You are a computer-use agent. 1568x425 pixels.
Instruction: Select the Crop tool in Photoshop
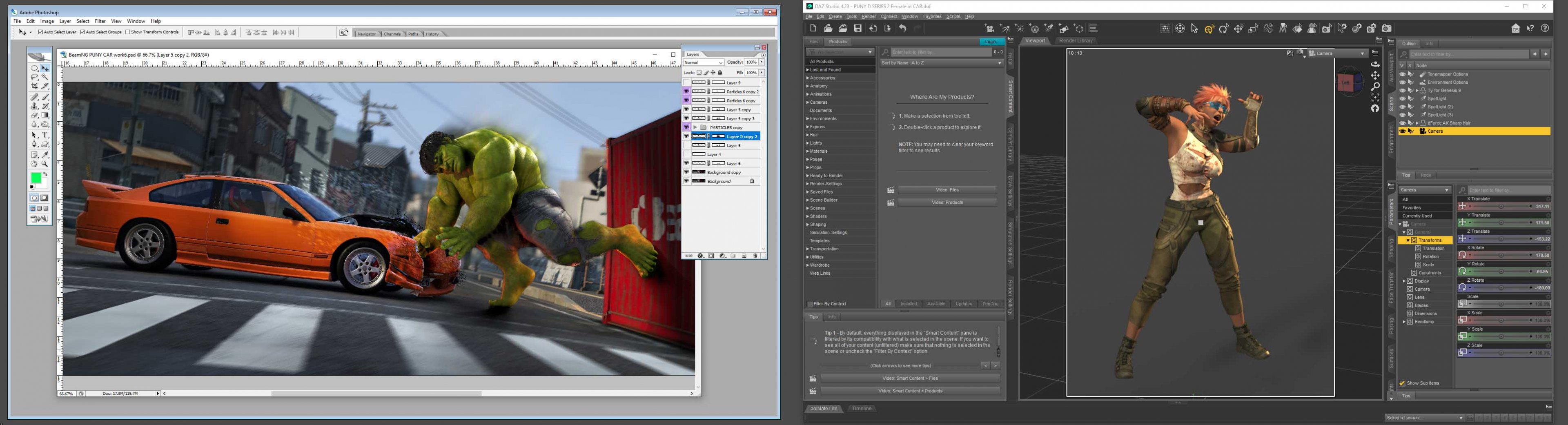point(34,86)
